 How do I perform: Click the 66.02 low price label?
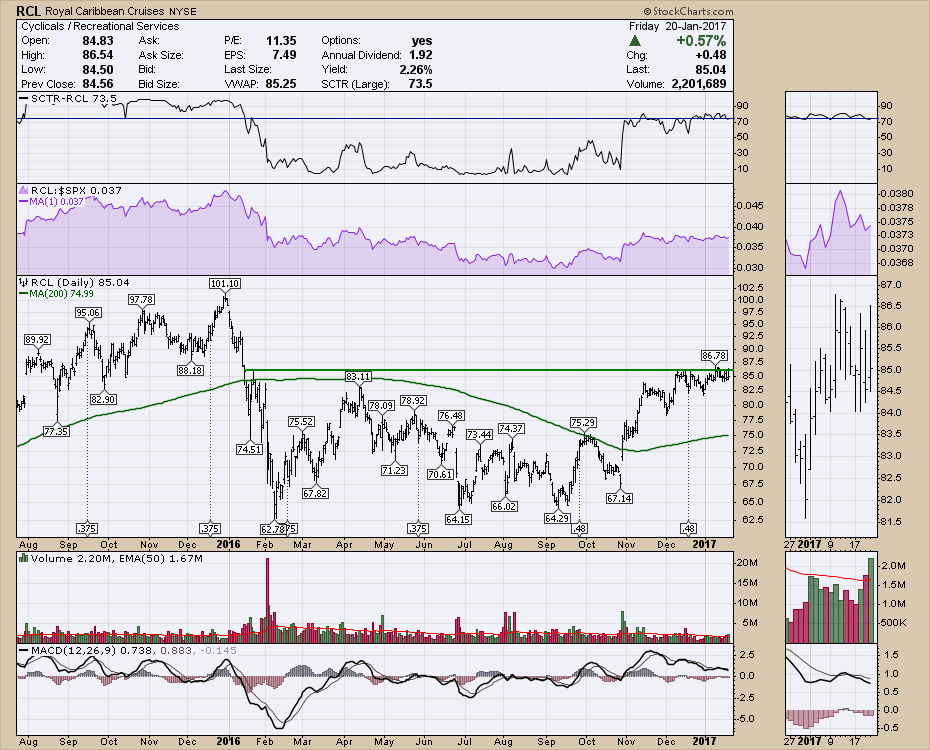tap(504, 506)
